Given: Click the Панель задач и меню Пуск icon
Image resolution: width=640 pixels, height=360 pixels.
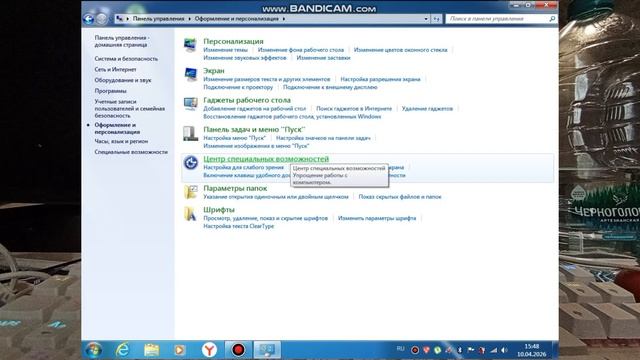Looking at the screenshot, I should pyautogui.click(x=190, y=133).
